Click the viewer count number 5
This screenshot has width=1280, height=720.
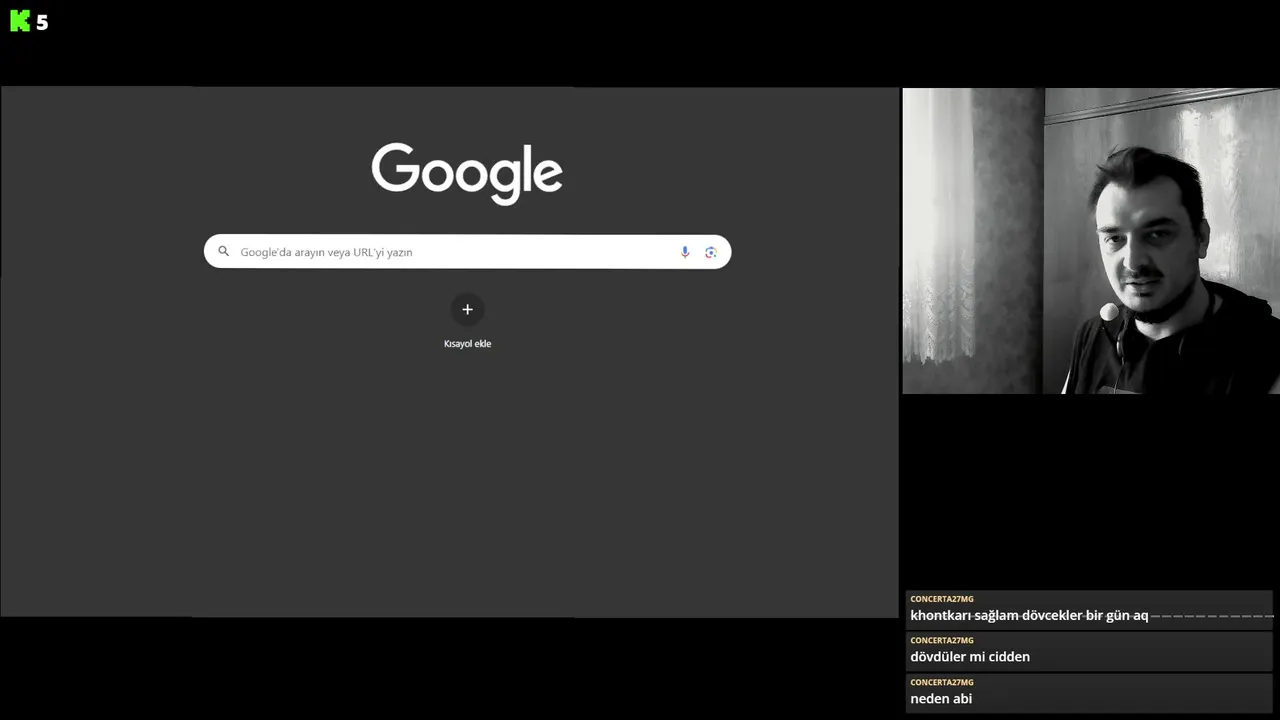point(42,22)
